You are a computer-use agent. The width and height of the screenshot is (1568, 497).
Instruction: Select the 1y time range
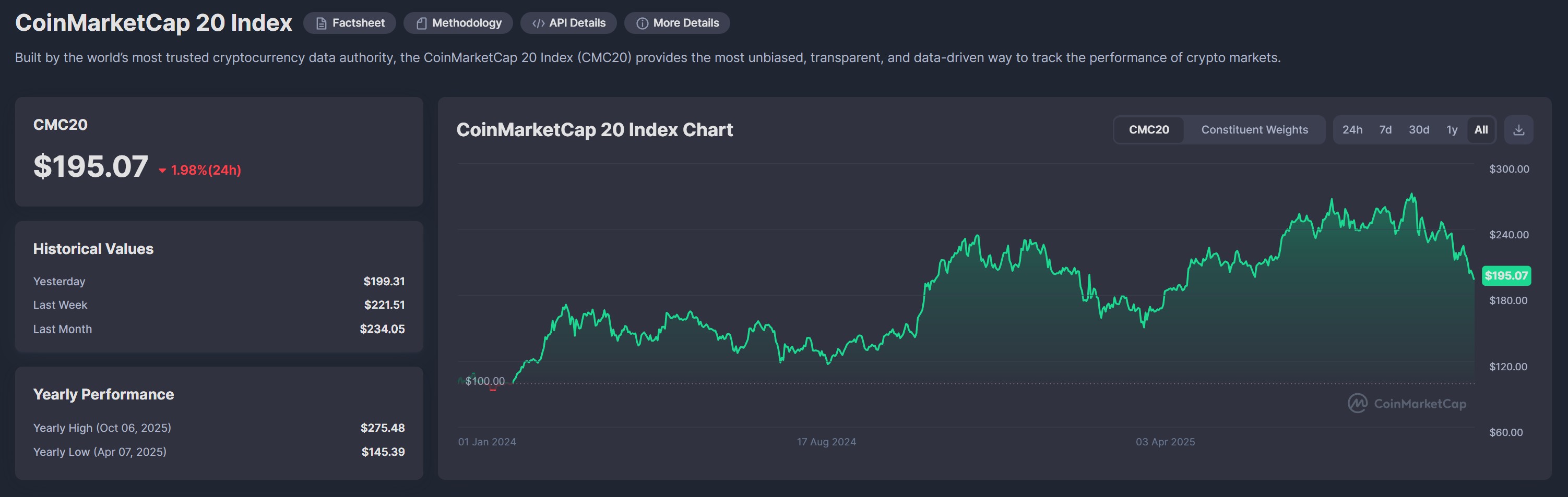click(1452, 130)
